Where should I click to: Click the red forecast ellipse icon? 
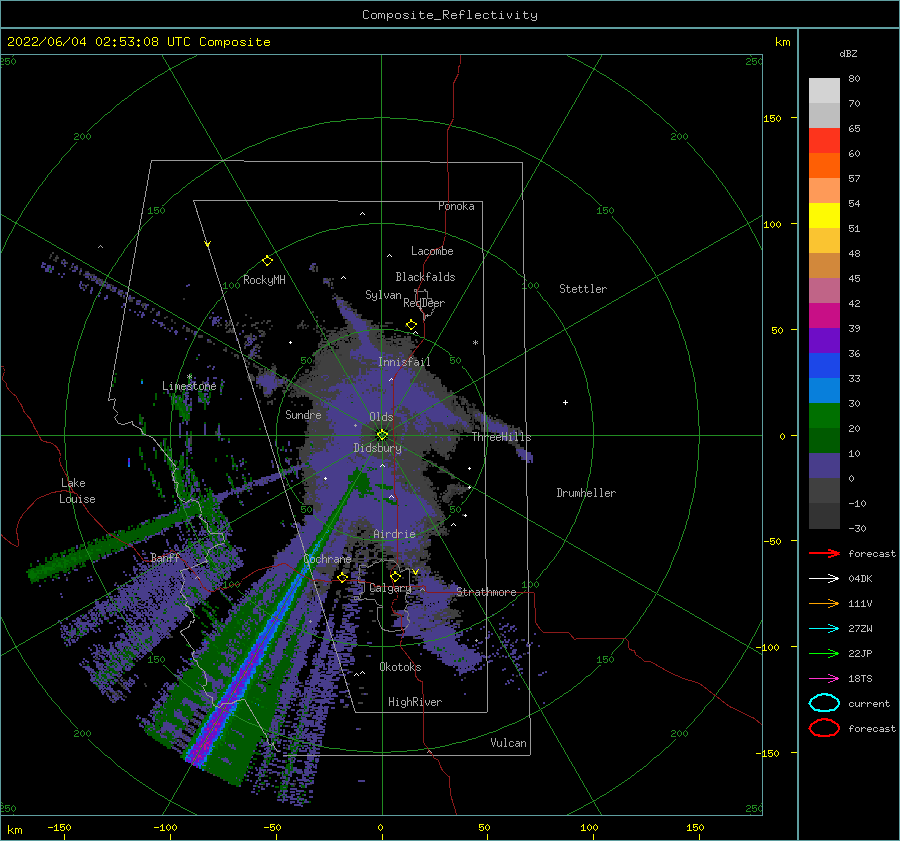coord(824,728)
